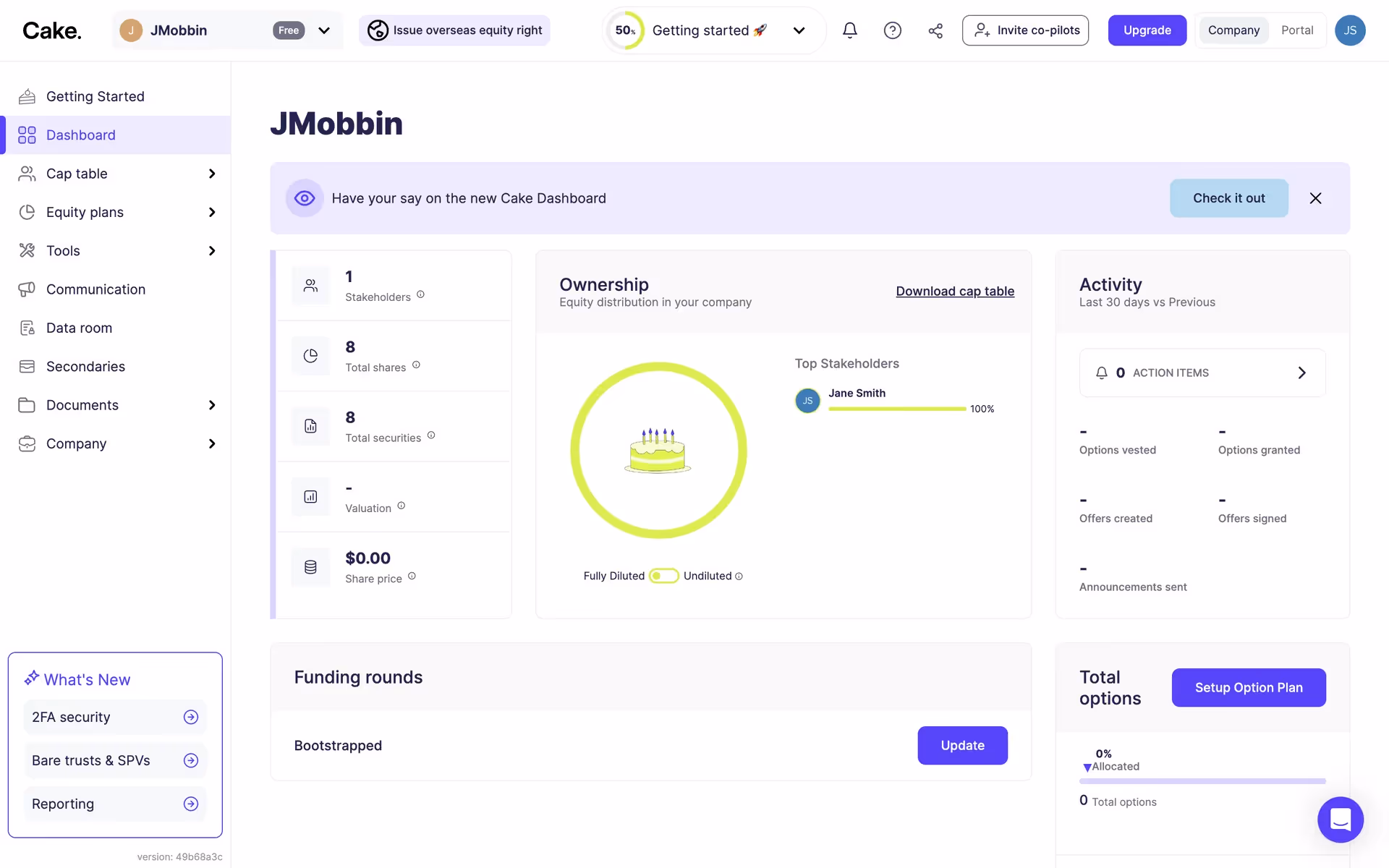Toggle Fully Diluted to Undiluted

point(663,576)
